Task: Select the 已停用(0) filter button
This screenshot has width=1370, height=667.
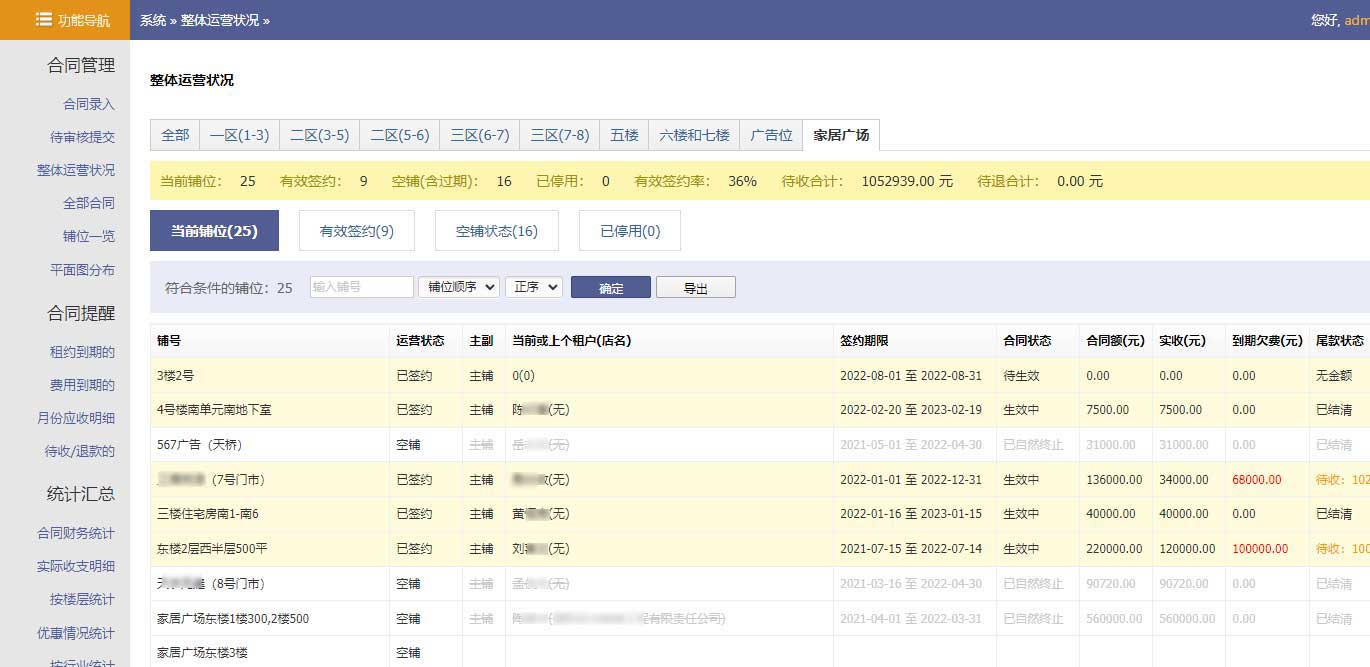Action: [630, 231]
